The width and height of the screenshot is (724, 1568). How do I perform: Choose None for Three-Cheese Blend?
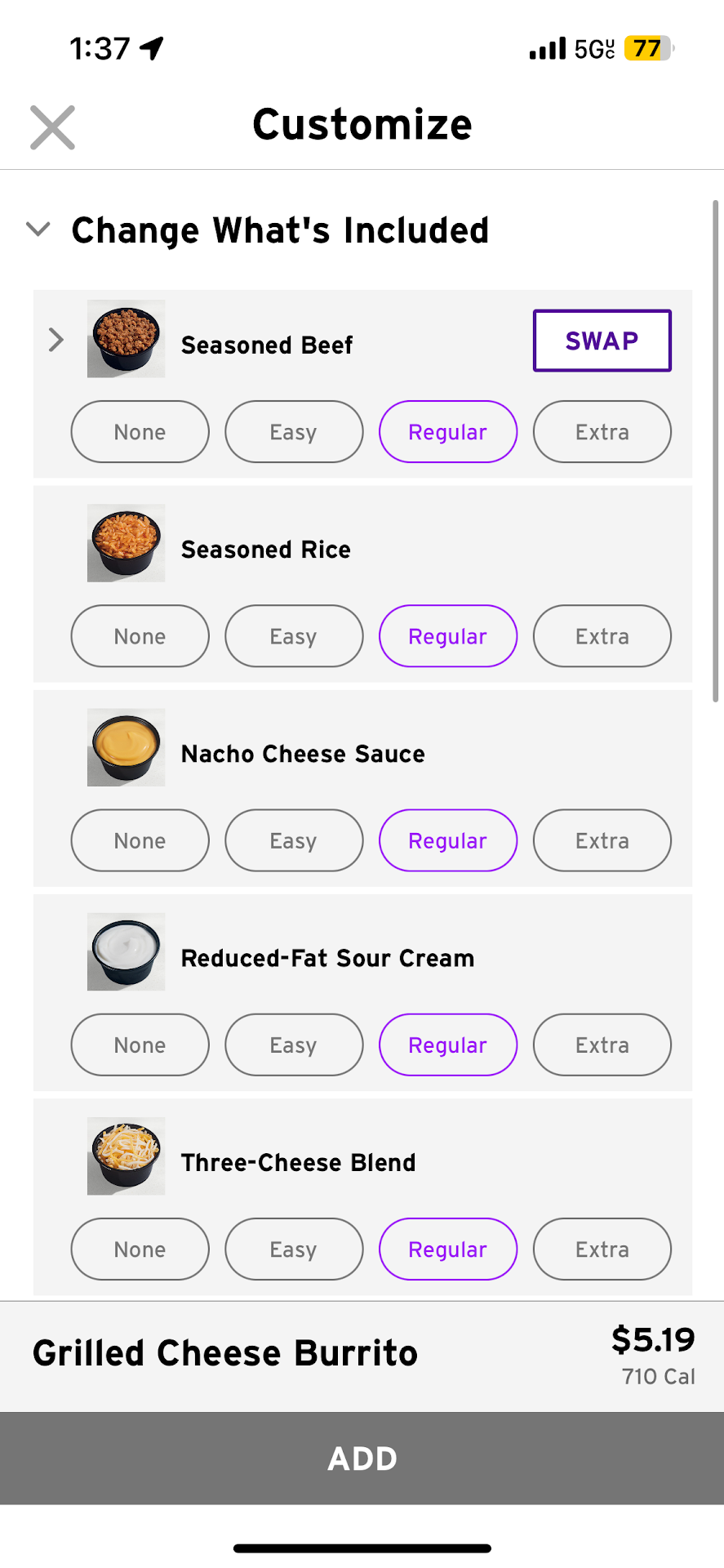[140, 1249]
